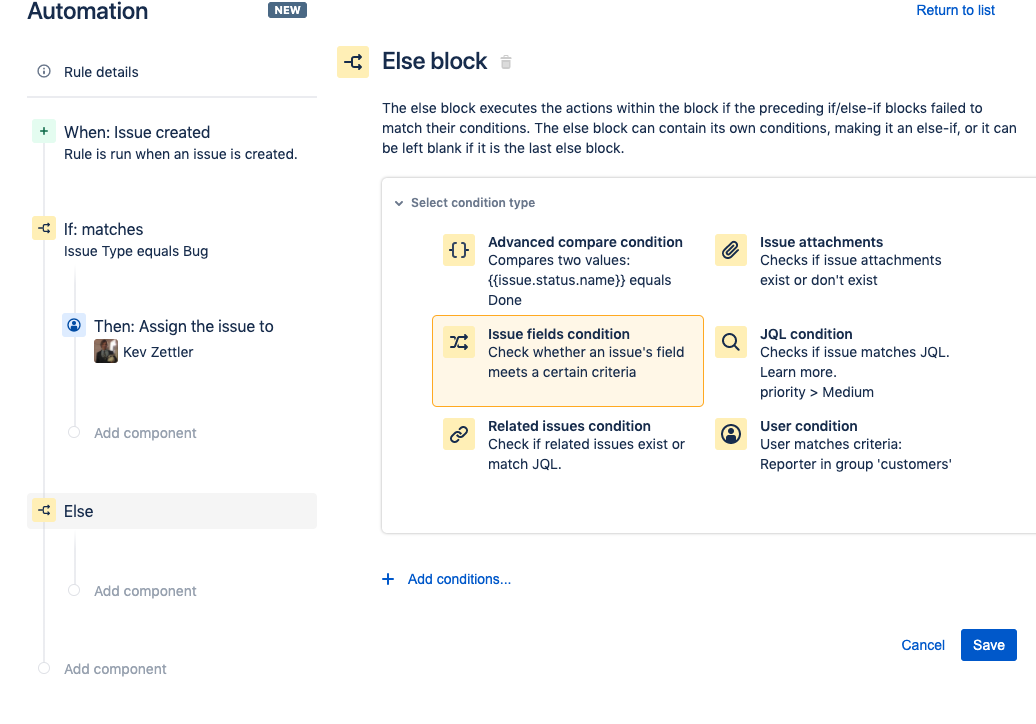Click the green plus icon on When: Issue created
The width and height of the screenshot is (1036, 724).
point(42,129)
